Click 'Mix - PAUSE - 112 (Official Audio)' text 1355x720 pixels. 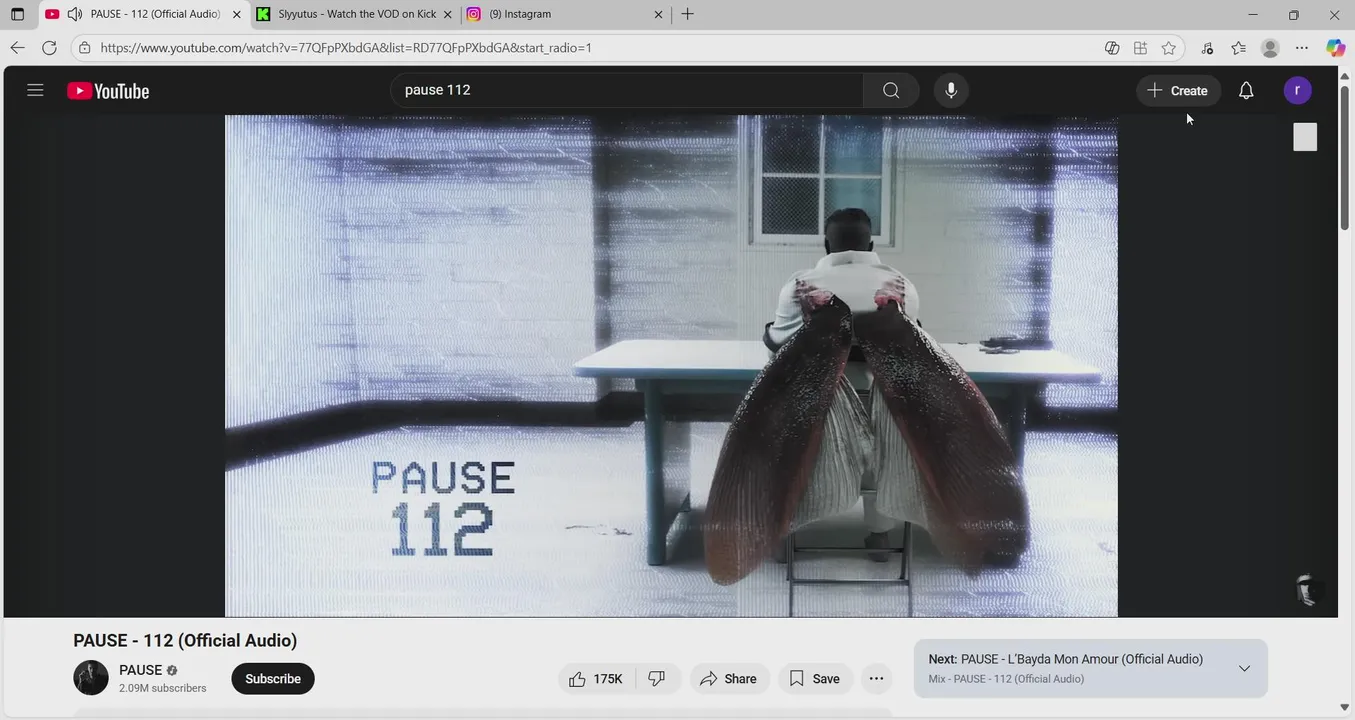pyautogui.click(x=1006, y=679)
